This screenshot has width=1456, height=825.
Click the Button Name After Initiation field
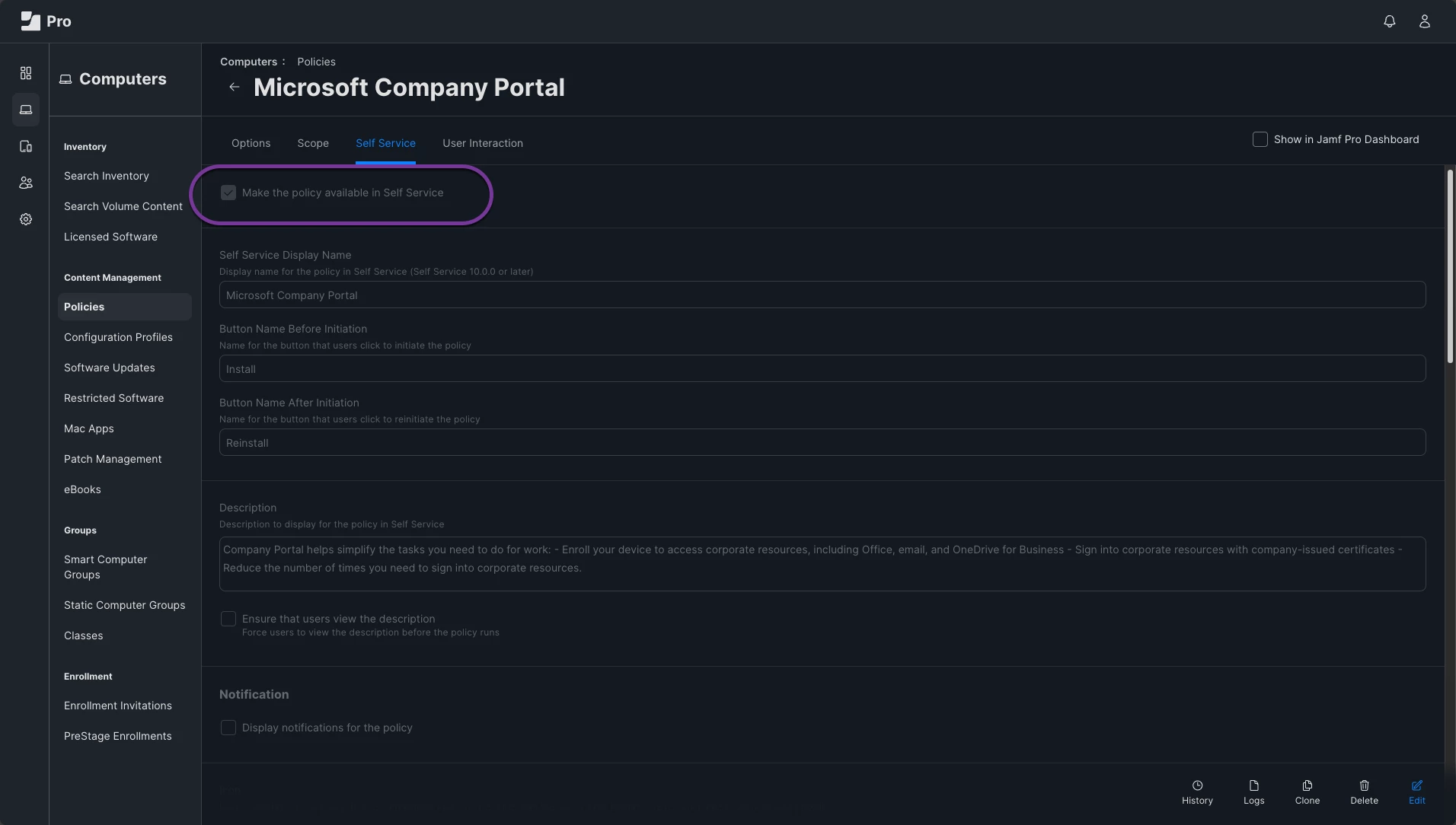click(822, 442)
